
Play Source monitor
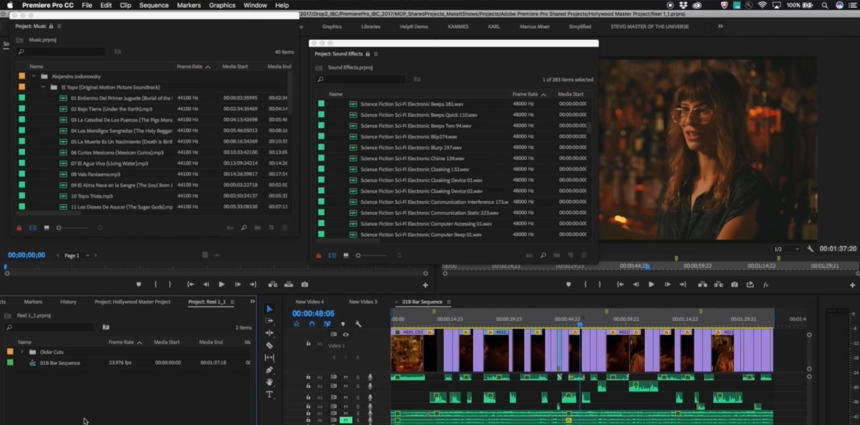click(222, 285)
